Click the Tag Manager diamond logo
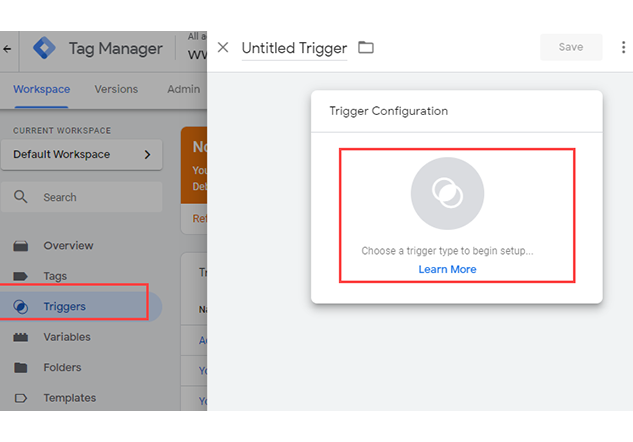The image size is (633, 442). (x=44, y=48)
